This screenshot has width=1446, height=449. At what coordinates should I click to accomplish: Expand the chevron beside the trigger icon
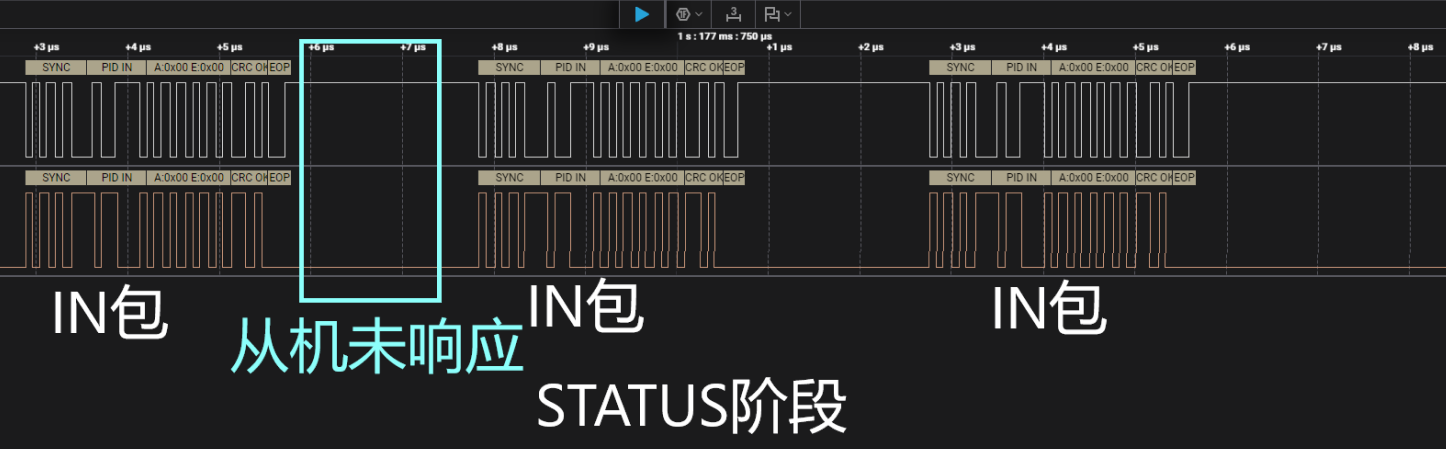(x=698, y=14)
